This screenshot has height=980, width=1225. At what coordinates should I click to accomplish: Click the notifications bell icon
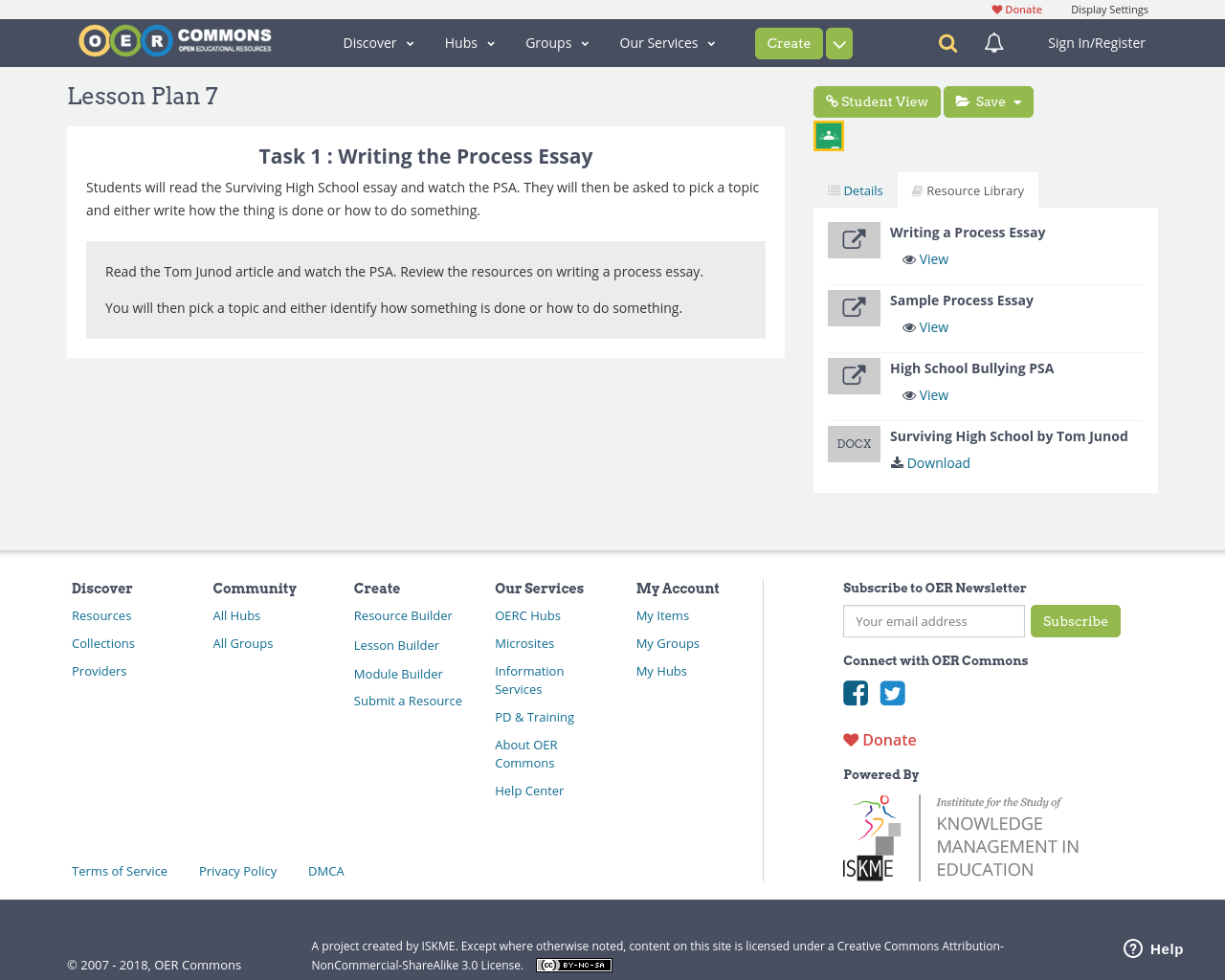(993, 42)
